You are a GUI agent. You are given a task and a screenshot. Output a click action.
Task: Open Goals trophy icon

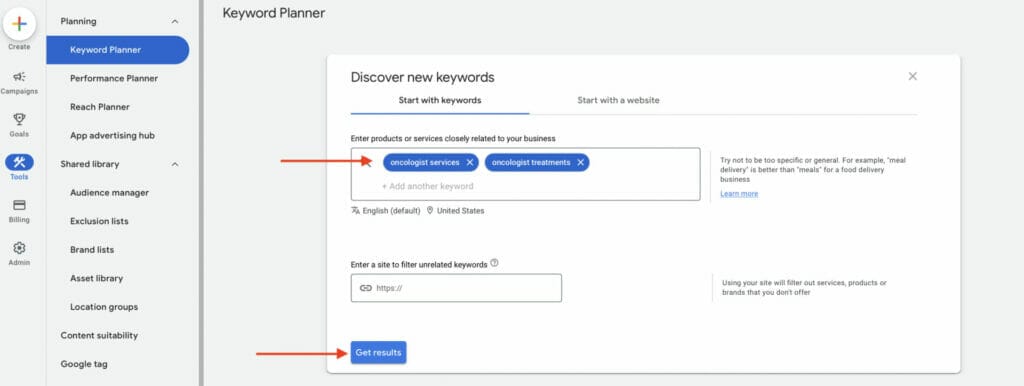pyautogui.click(x=19, y=119)
